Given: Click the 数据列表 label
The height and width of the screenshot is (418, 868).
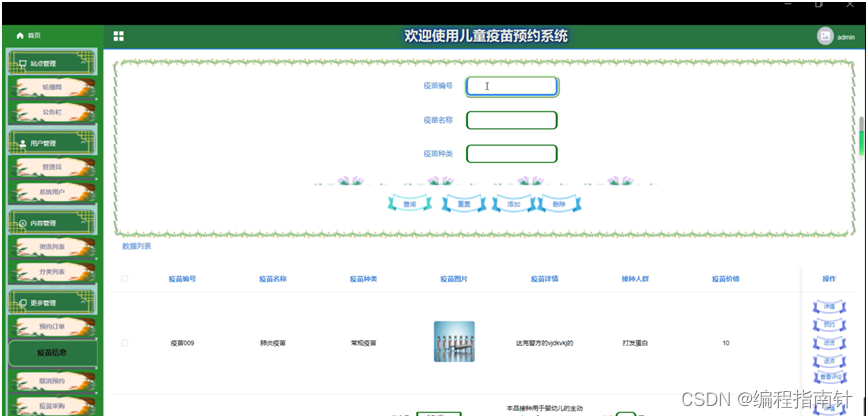Looking at the screenshot, I should coord(136,246).
